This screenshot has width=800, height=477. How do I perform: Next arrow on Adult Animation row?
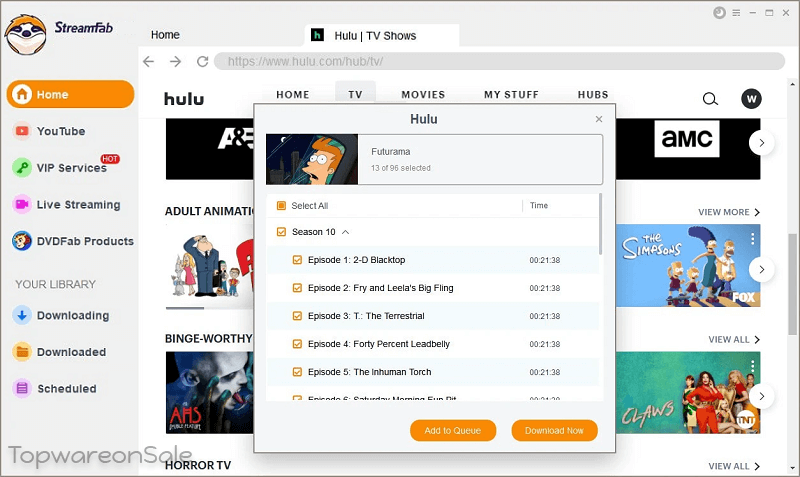tap(761, 269)
